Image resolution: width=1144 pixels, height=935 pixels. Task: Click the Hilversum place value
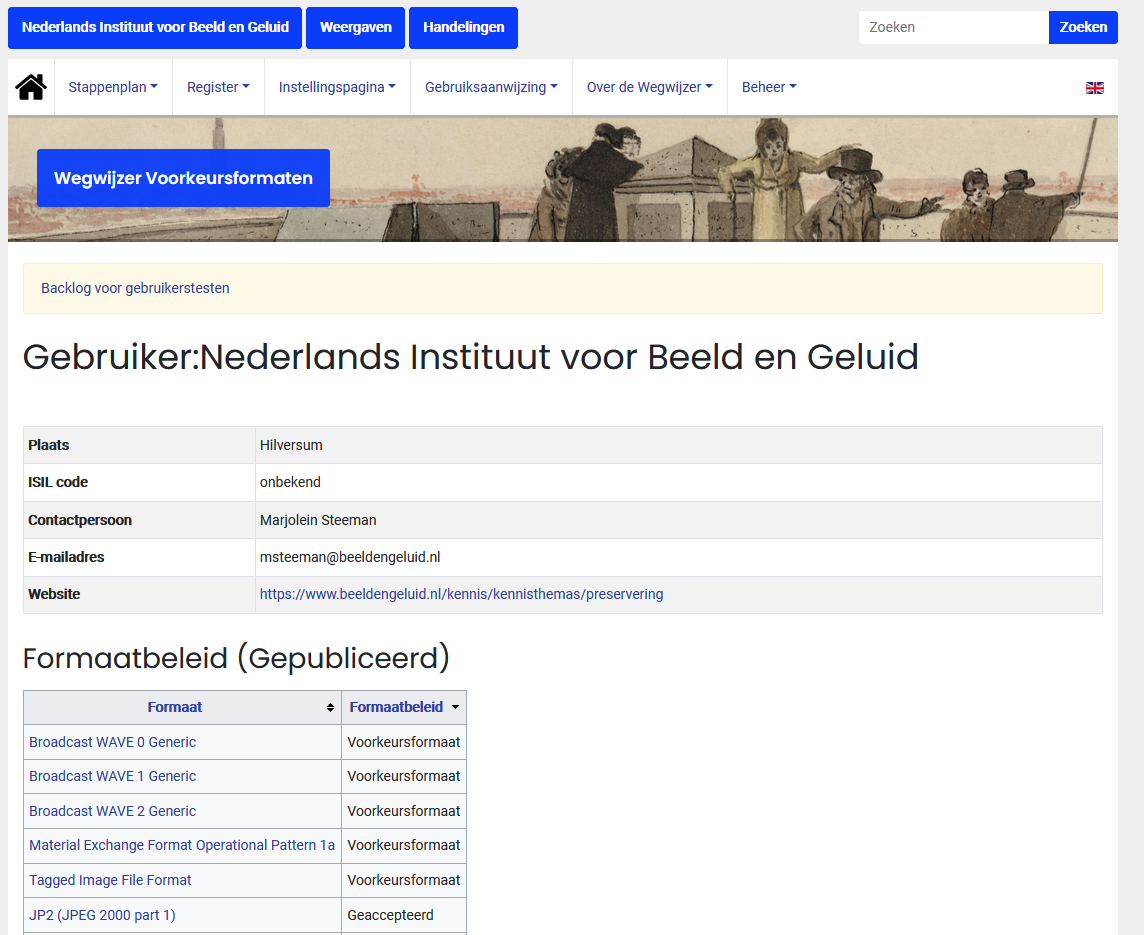[x=291, y=445]
